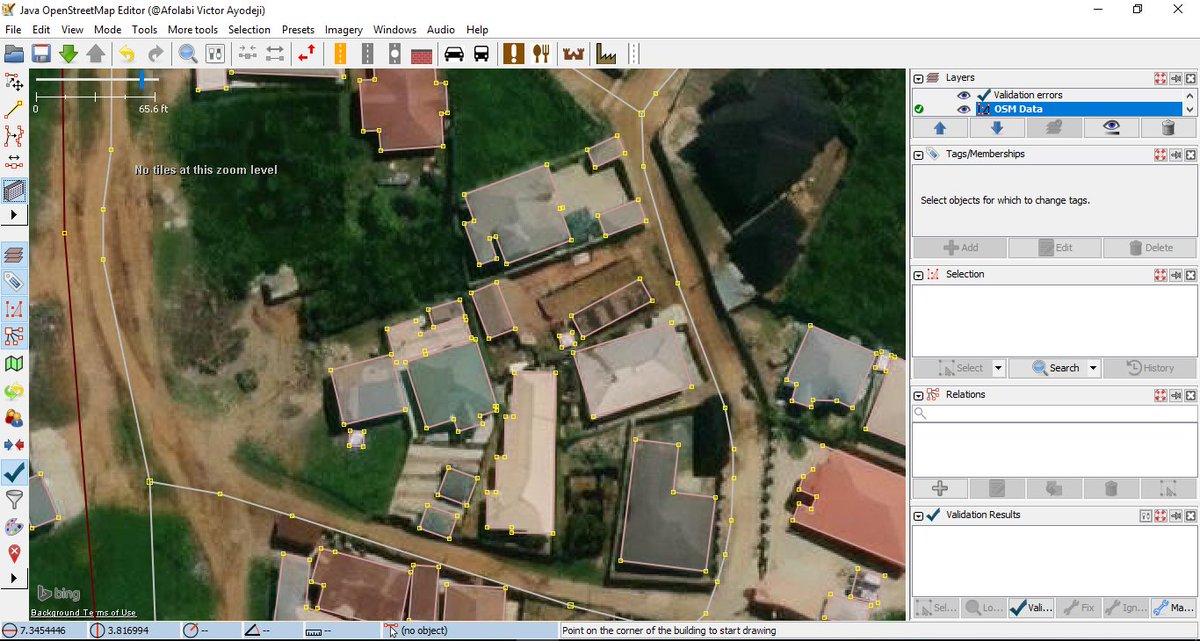
Task: Upload changes with the up arrow icon
Action: point(95,53)
